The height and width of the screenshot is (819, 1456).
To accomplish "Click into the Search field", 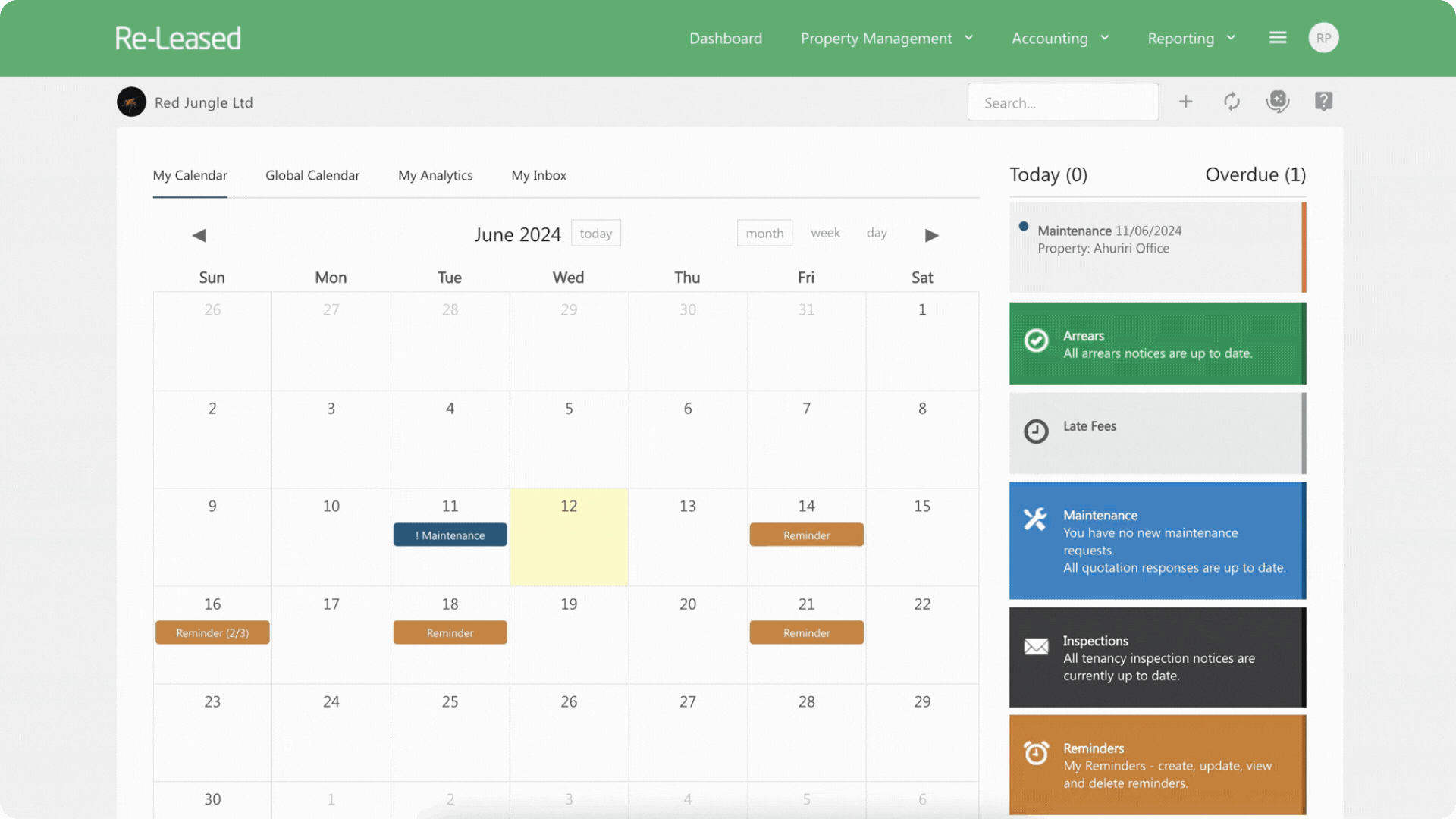I will point(1062,102).
